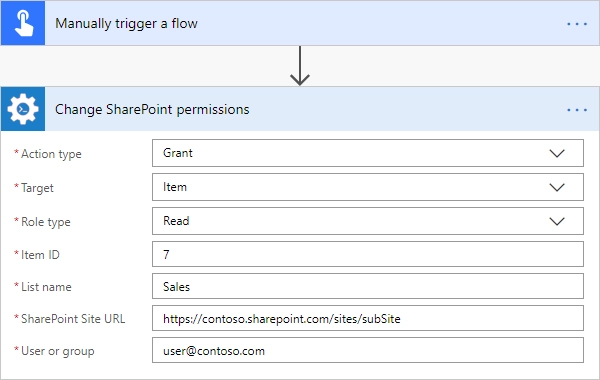This screenshot has height=380, width=600.
Task: Open the Role type dropdown showing Read
Action: point(368,221)
